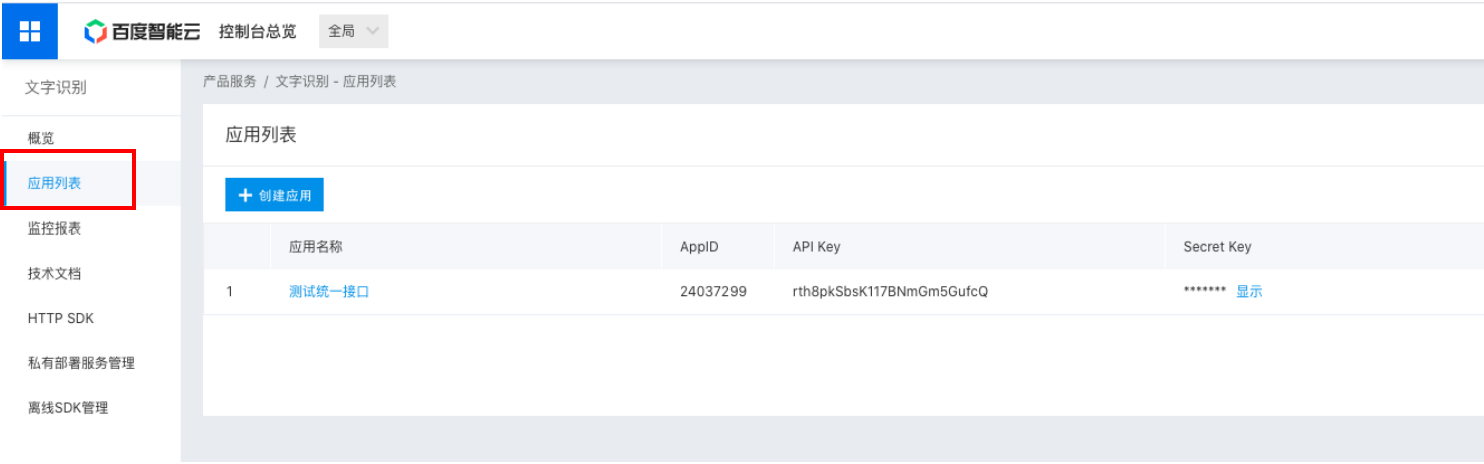Click the 创建应用 button

tap(275, 195)
